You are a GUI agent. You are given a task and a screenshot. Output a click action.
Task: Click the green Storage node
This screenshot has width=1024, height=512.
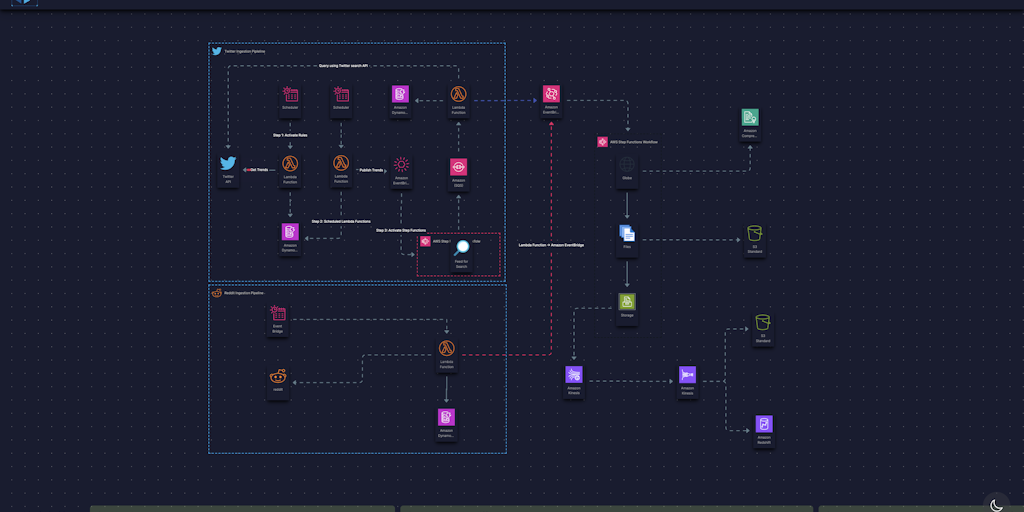pyautogui.click(x=626, y=302)
